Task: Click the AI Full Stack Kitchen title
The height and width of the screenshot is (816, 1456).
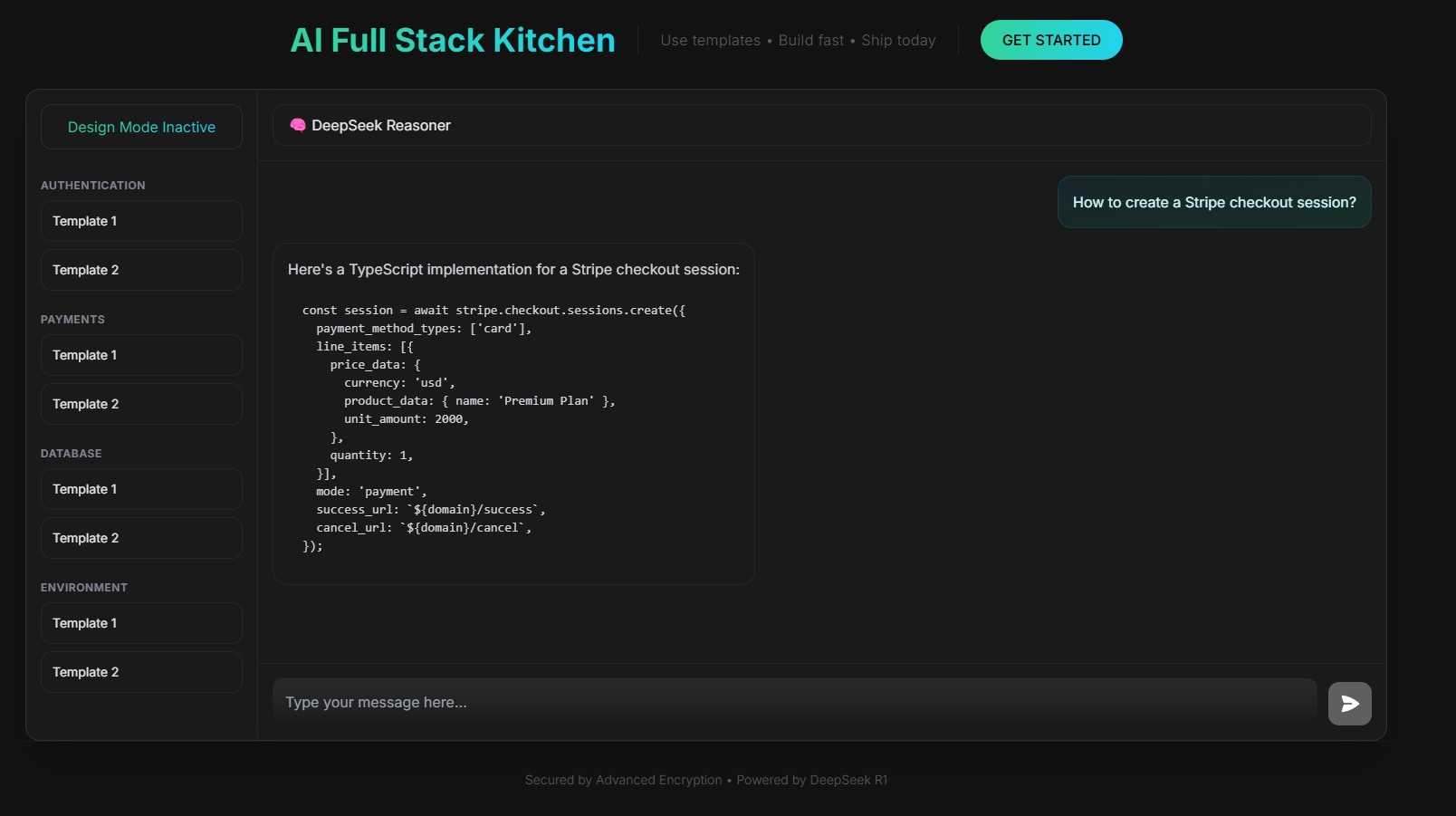Action: [452, 41]
